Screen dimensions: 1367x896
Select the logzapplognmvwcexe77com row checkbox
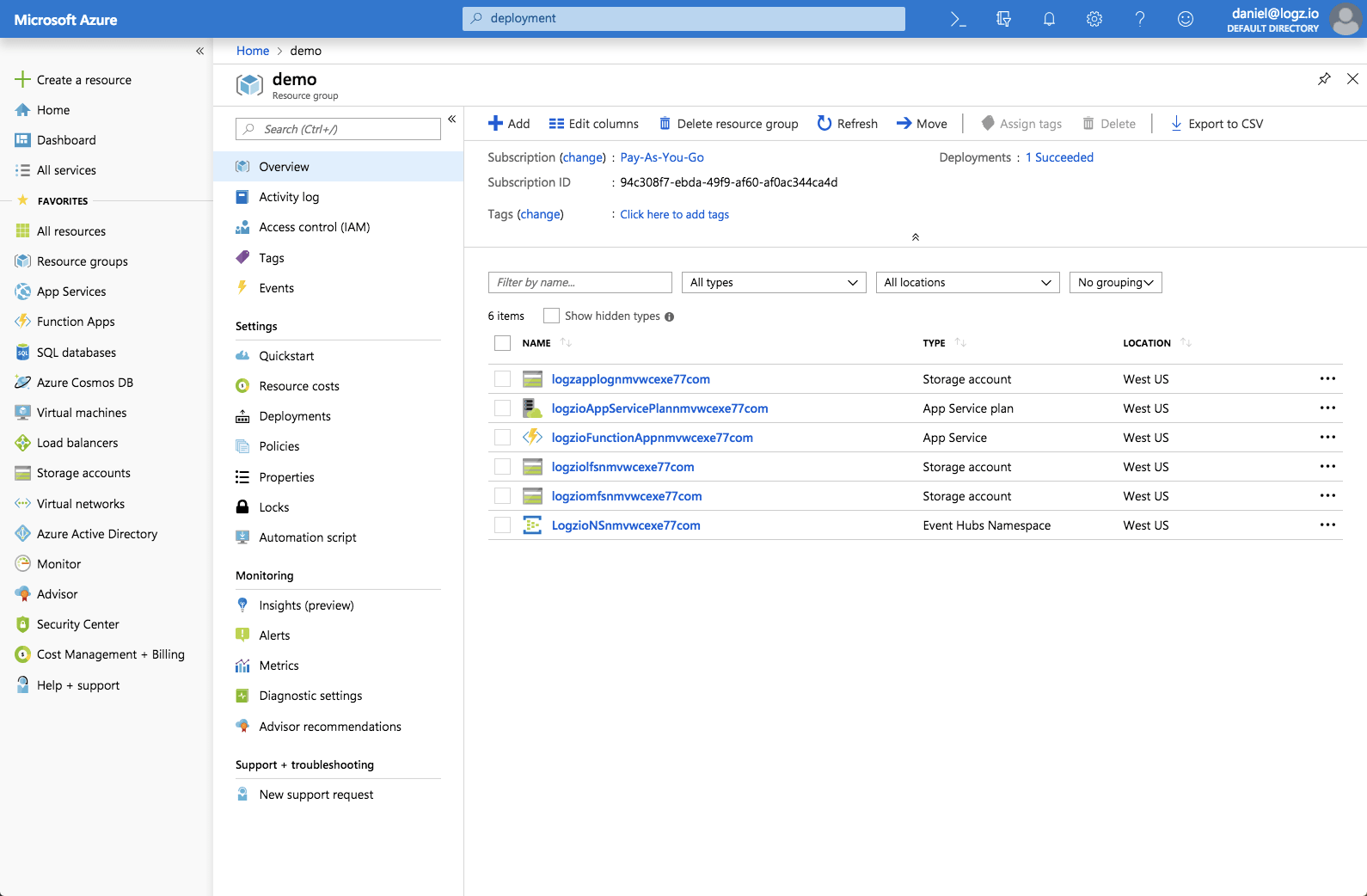coord(502,379)
